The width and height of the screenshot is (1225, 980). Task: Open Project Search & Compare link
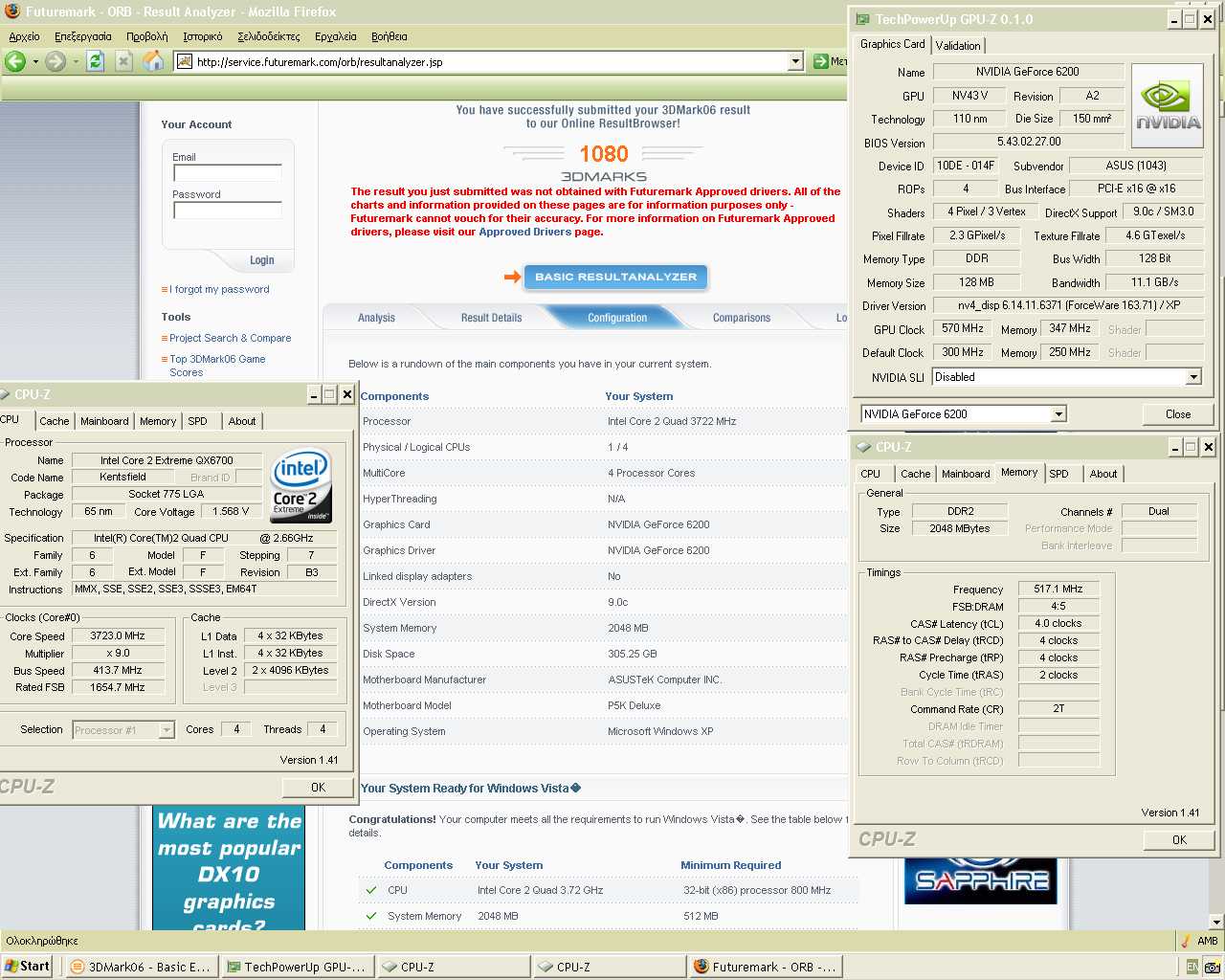coord(231,338)
